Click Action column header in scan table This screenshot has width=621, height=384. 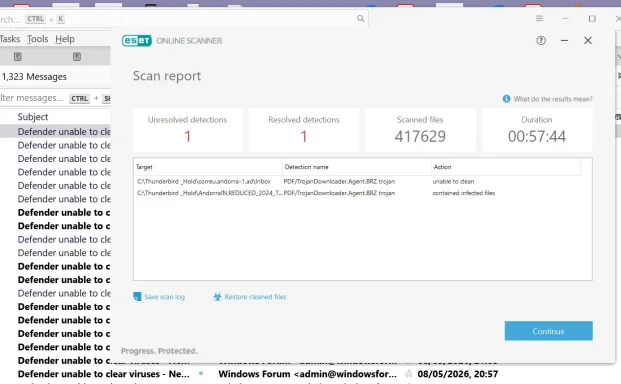506,167
